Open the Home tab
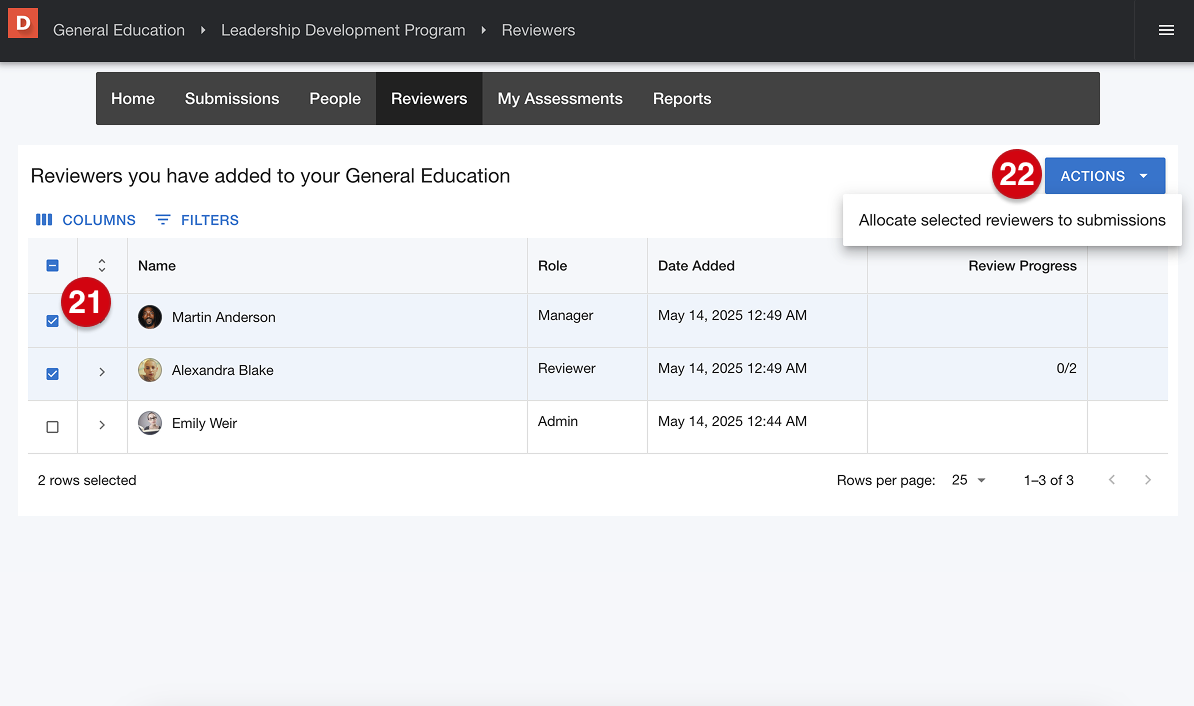The height and width of the screenshot is (706, 1194). coord(132,98)
